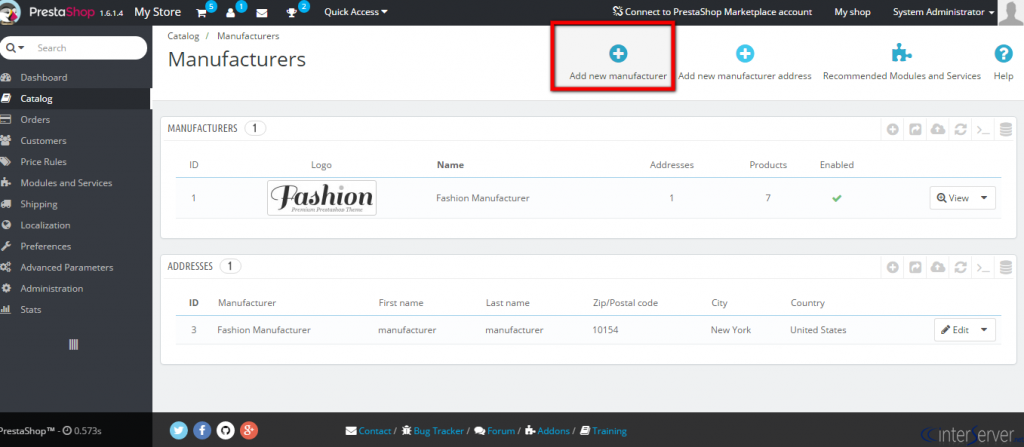The image size is (1024, 447).
Task: Expand the Quick Access dropdown
Action: pos(355,12)
